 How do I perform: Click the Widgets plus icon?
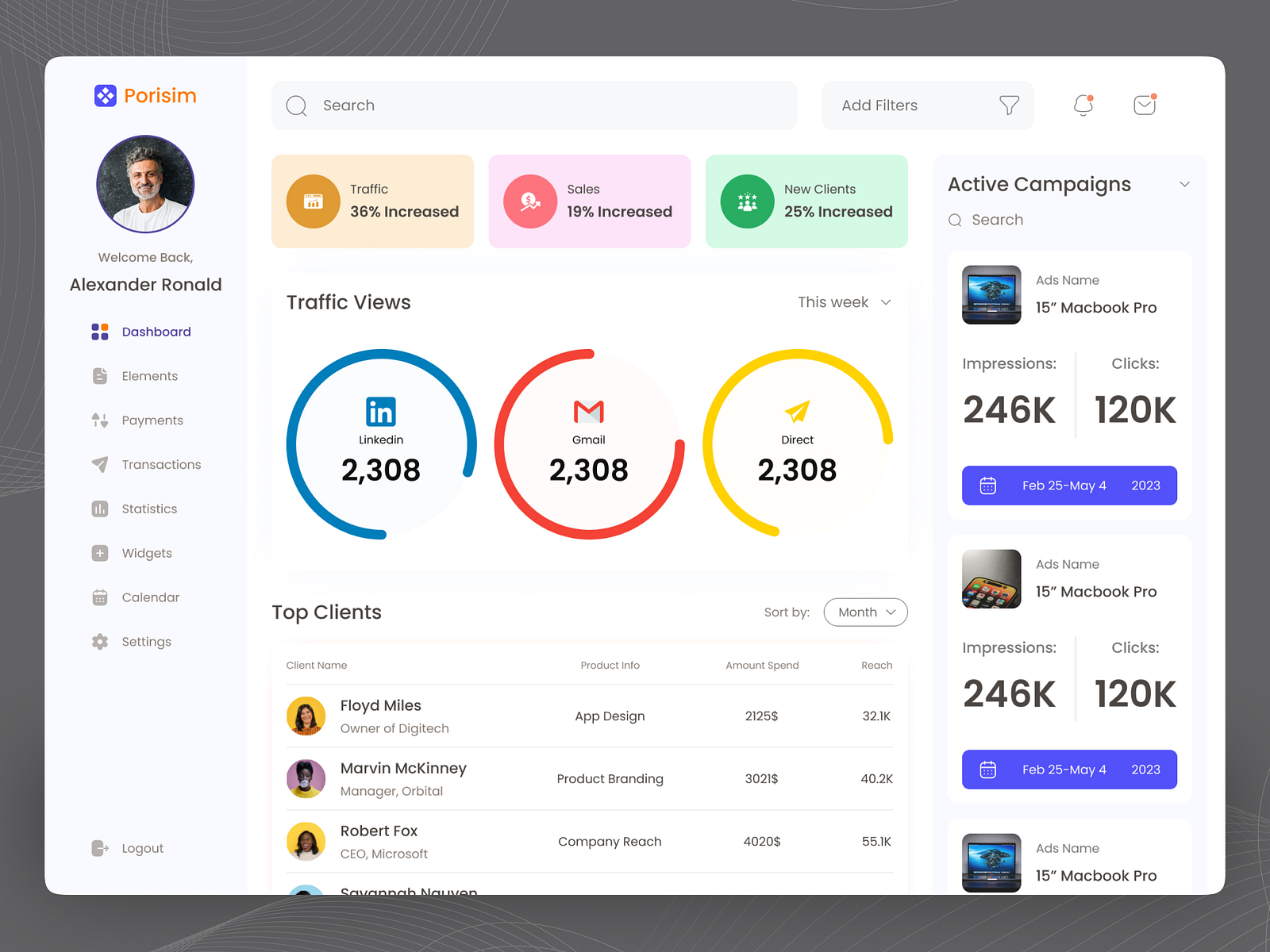click(x=100, y=553)
